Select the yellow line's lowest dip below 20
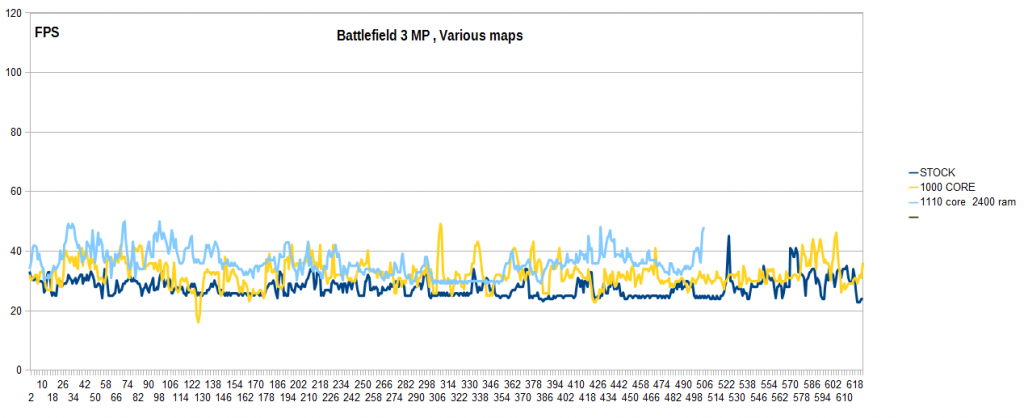Image resolution: width=1024 pixels, height=418 pixels. point(198,321)
